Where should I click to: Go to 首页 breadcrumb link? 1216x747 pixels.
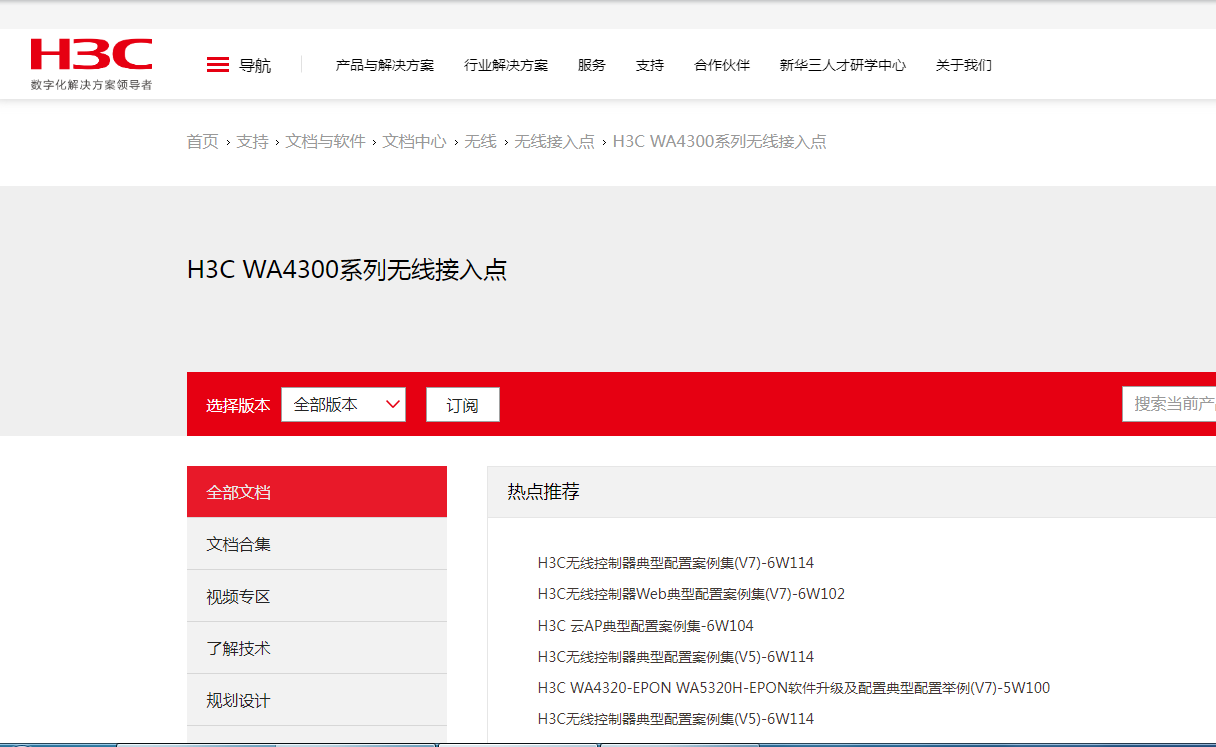pos(202,142)
